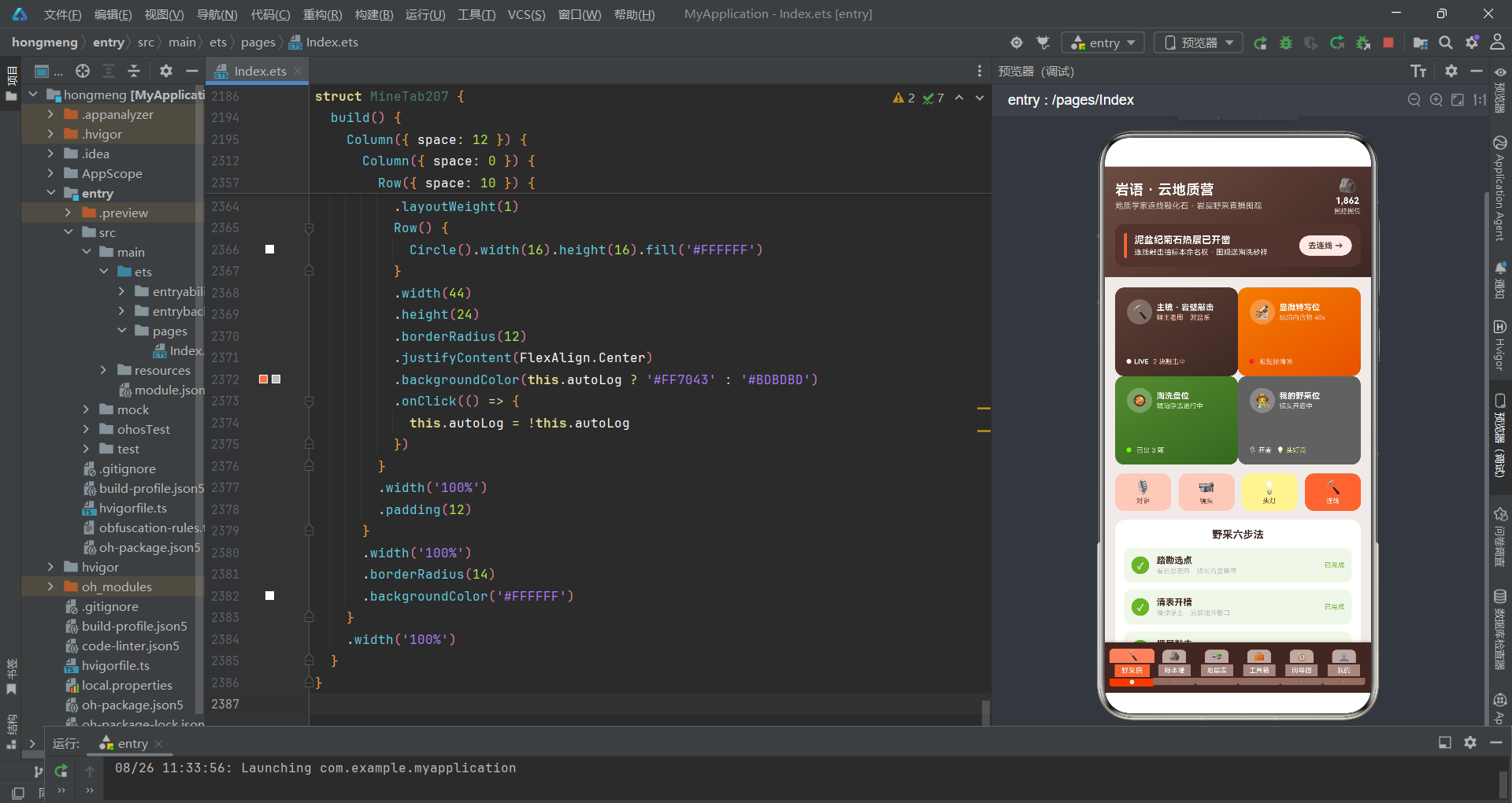The height and width of the screenshot is (803, 1512).
Task: Open IDE settings gear with purple dot
Action: click(1472, 43)
